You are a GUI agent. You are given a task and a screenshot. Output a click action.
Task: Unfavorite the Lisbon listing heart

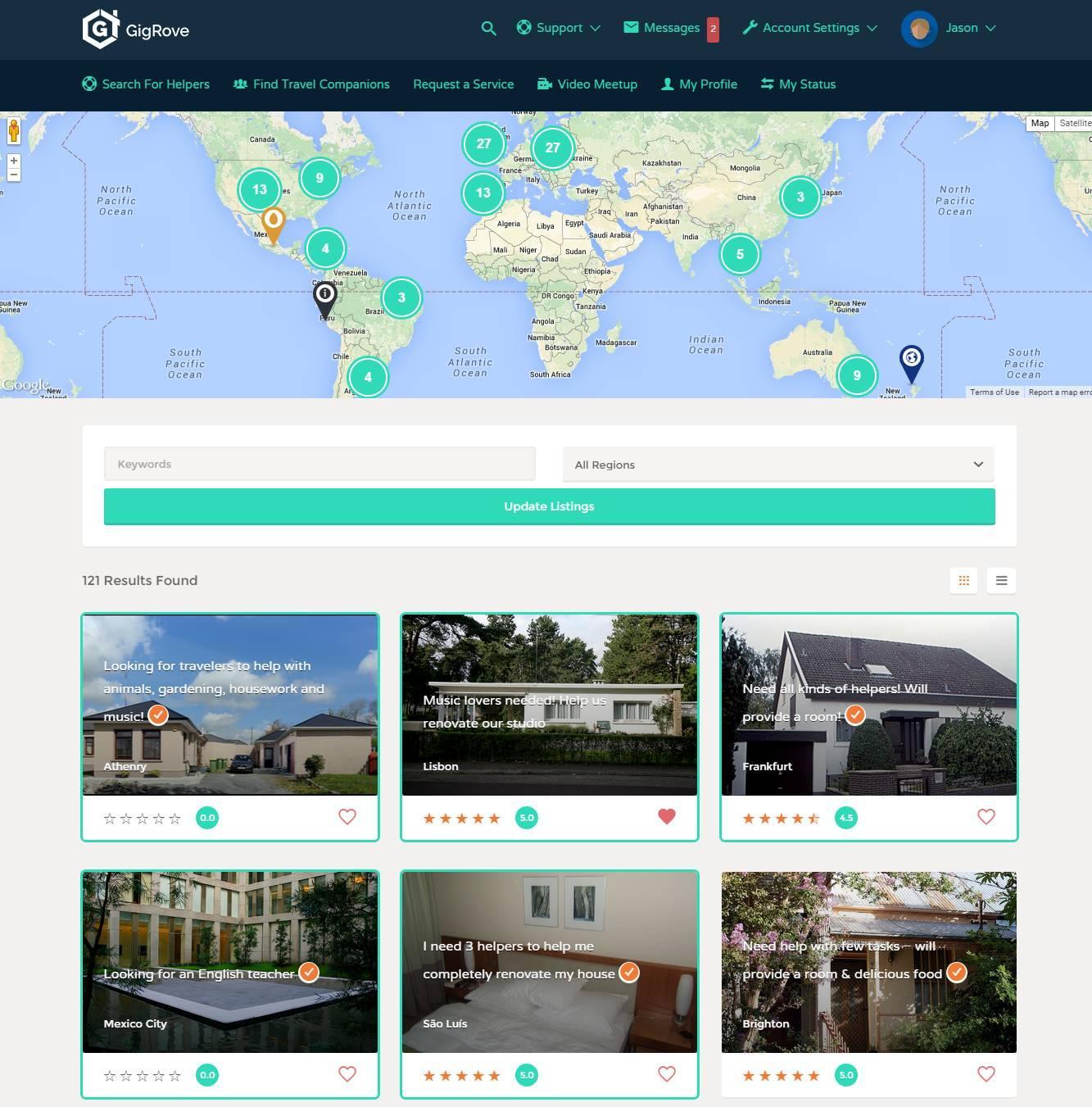coord(667,817)
